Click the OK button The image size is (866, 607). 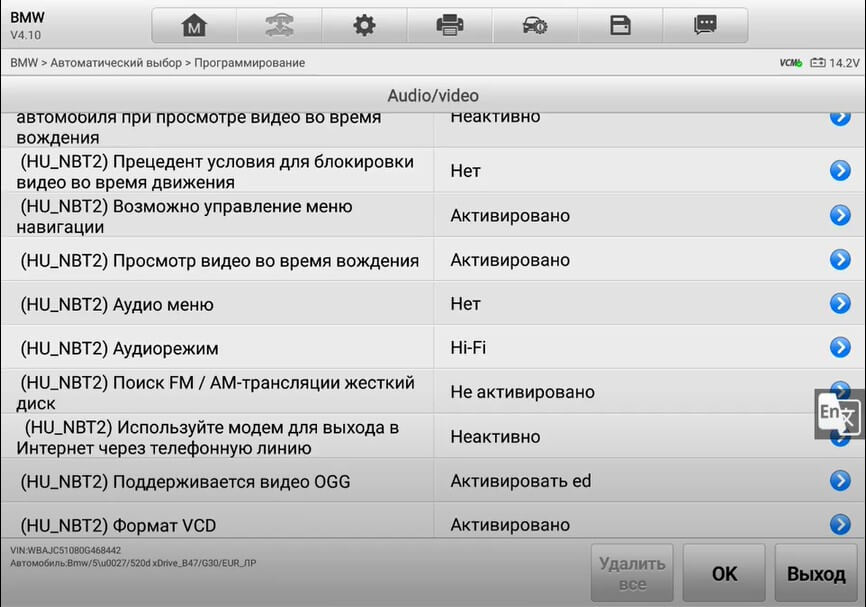tap(724, 573)
